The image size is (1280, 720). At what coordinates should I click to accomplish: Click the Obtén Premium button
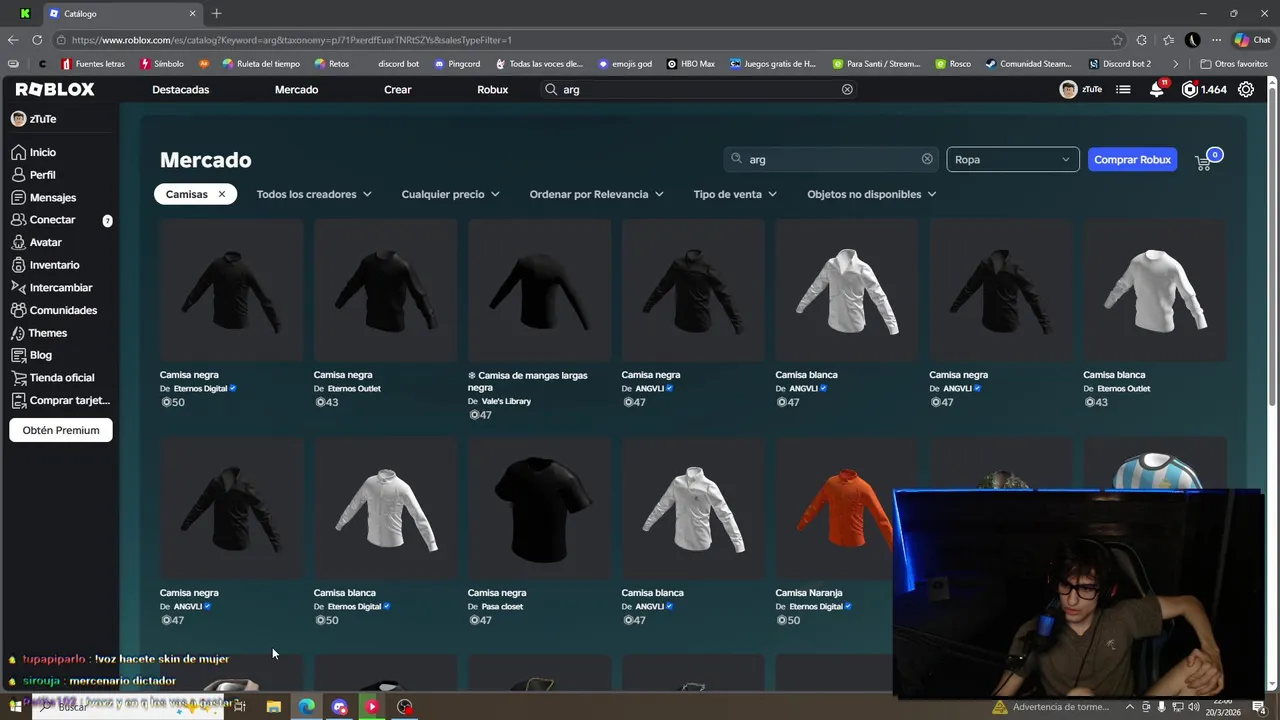[61, 430]
